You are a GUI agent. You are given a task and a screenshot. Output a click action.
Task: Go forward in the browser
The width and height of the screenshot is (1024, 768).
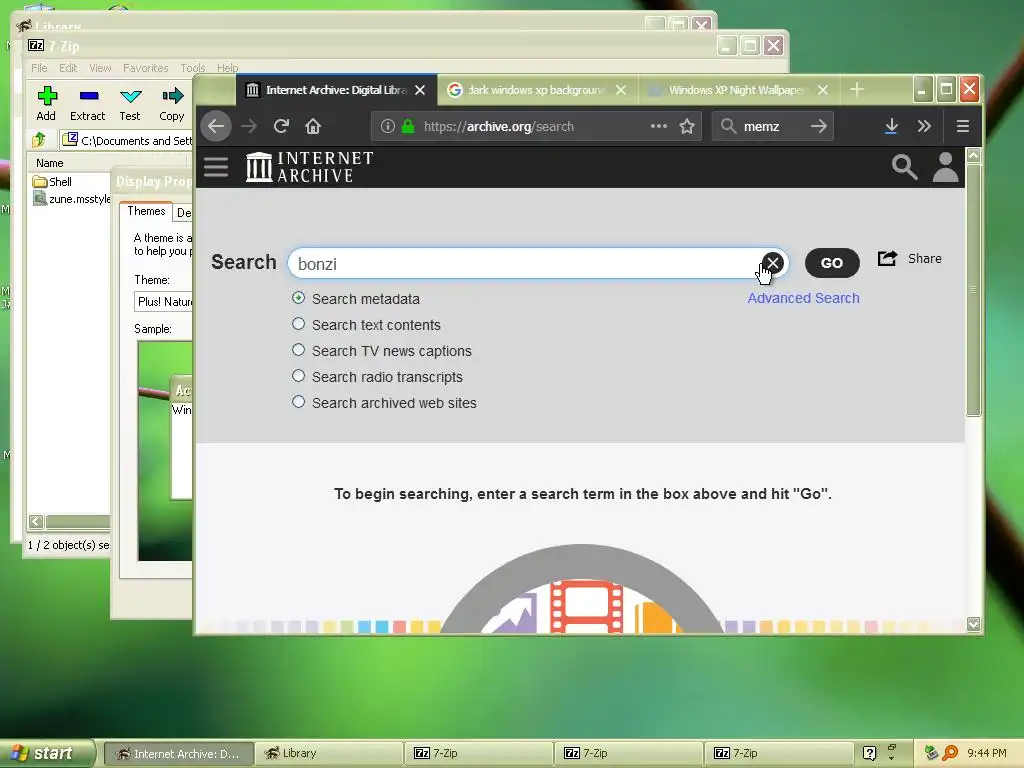coord(249,126)
